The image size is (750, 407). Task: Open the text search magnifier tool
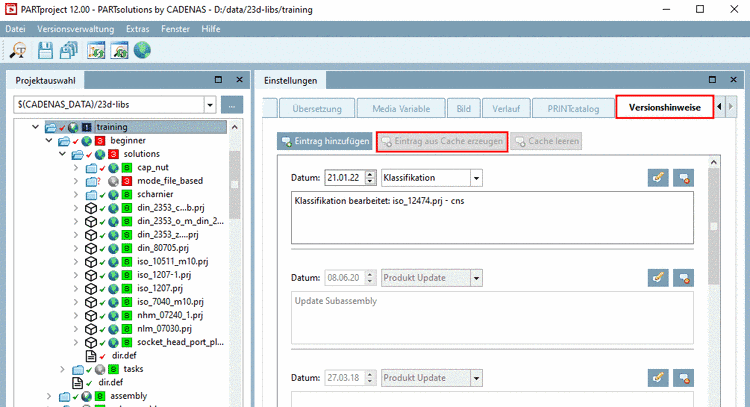(18, 50)
